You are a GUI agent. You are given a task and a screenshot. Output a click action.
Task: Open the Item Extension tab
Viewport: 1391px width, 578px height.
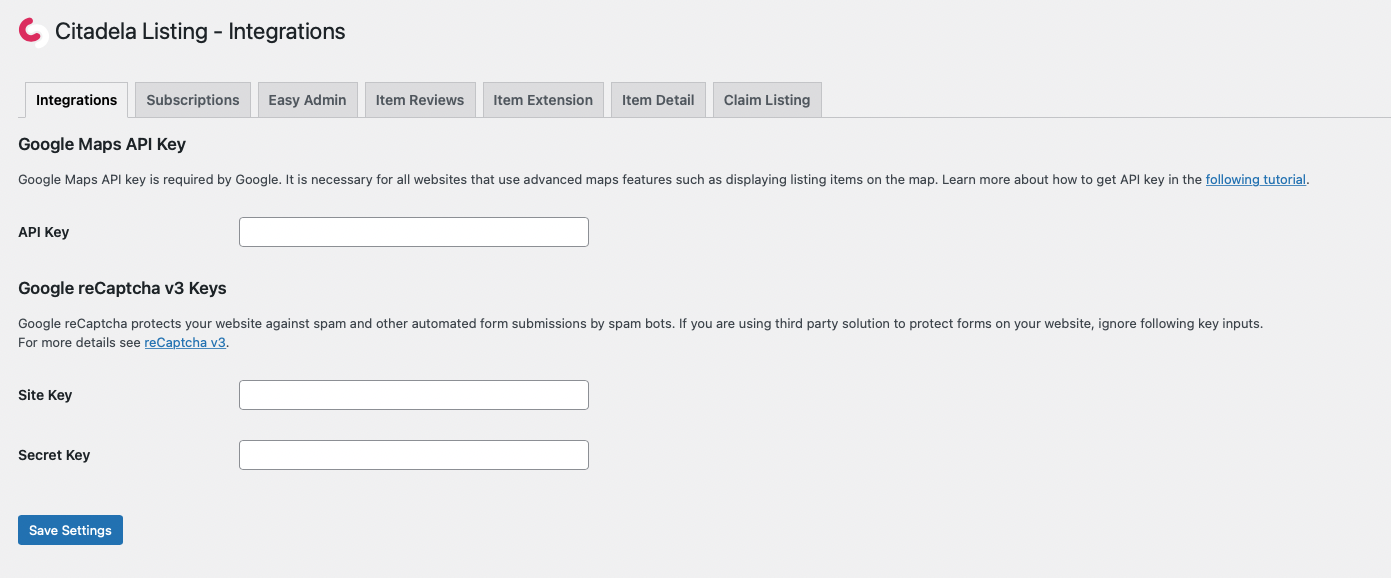tap(543, 100)
